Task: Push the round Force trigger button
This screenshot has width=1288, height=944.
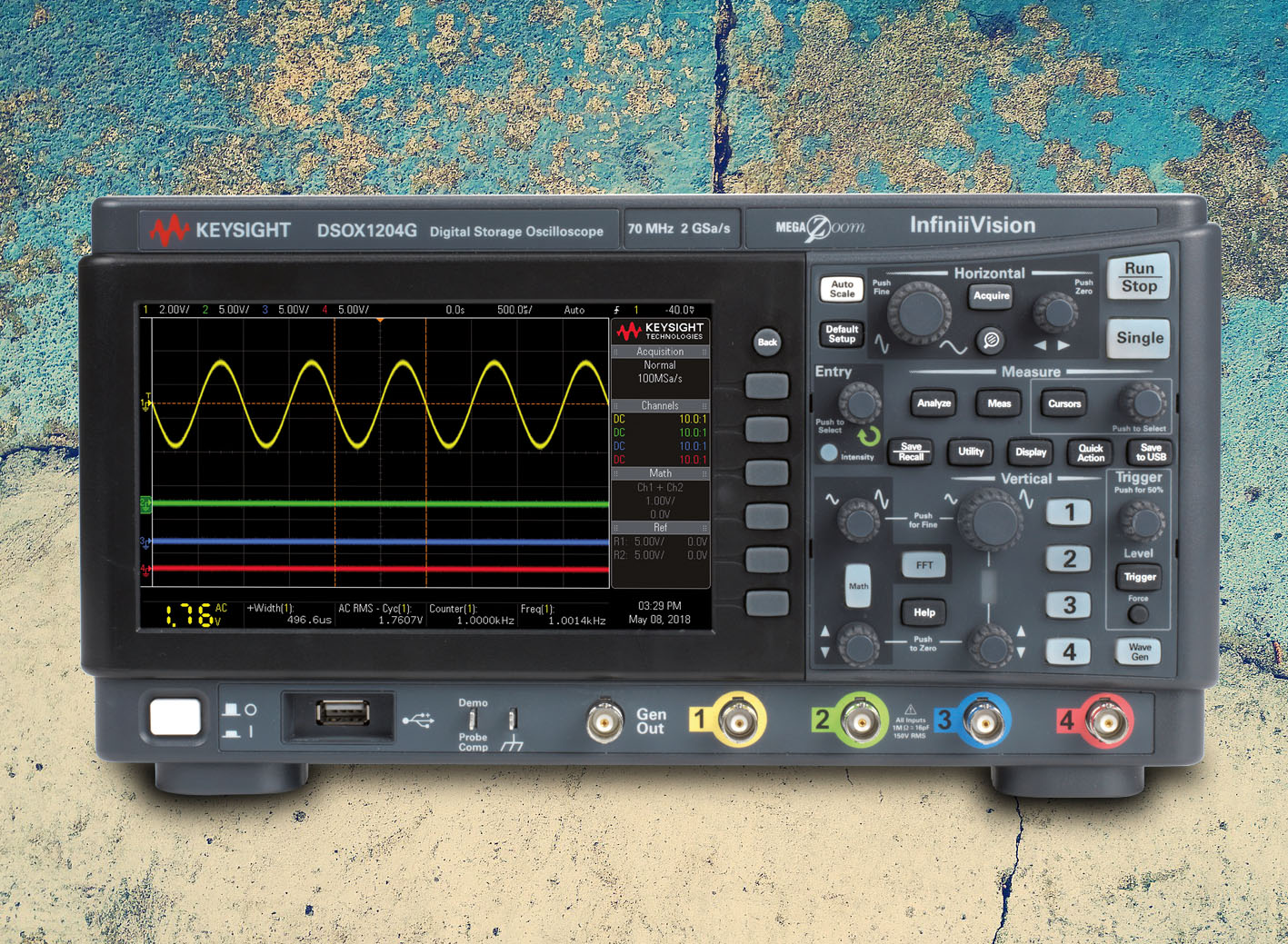Action: tap(1137, 614)
